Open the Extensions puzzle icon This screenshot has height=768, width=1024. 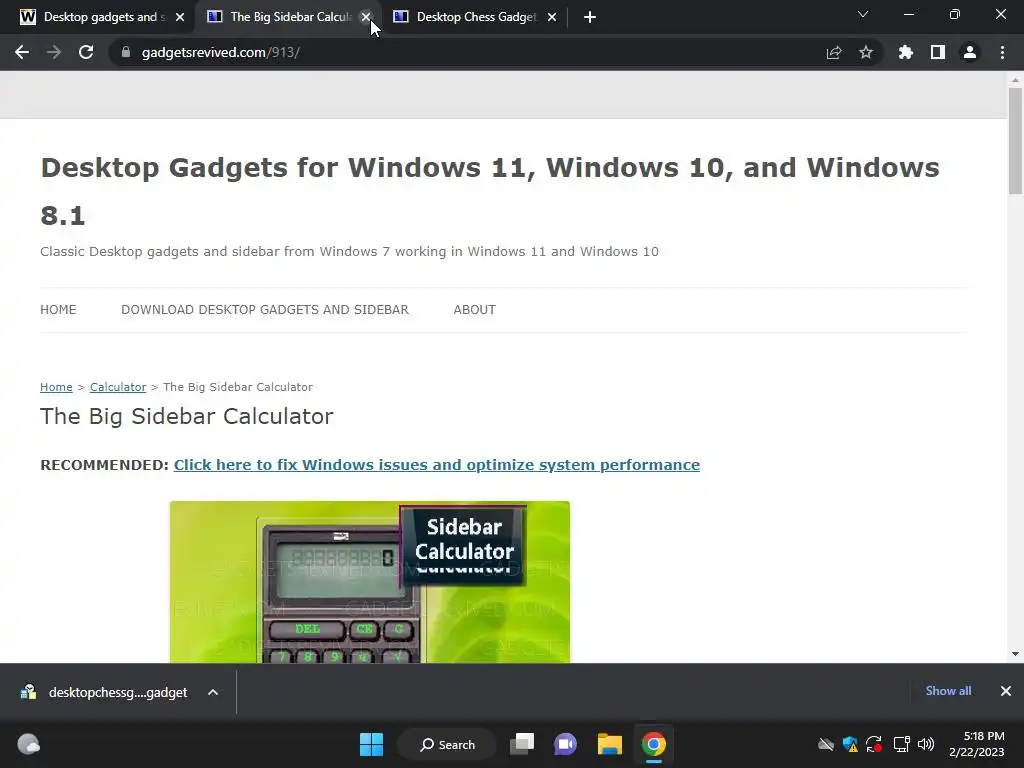click(905, 52)
